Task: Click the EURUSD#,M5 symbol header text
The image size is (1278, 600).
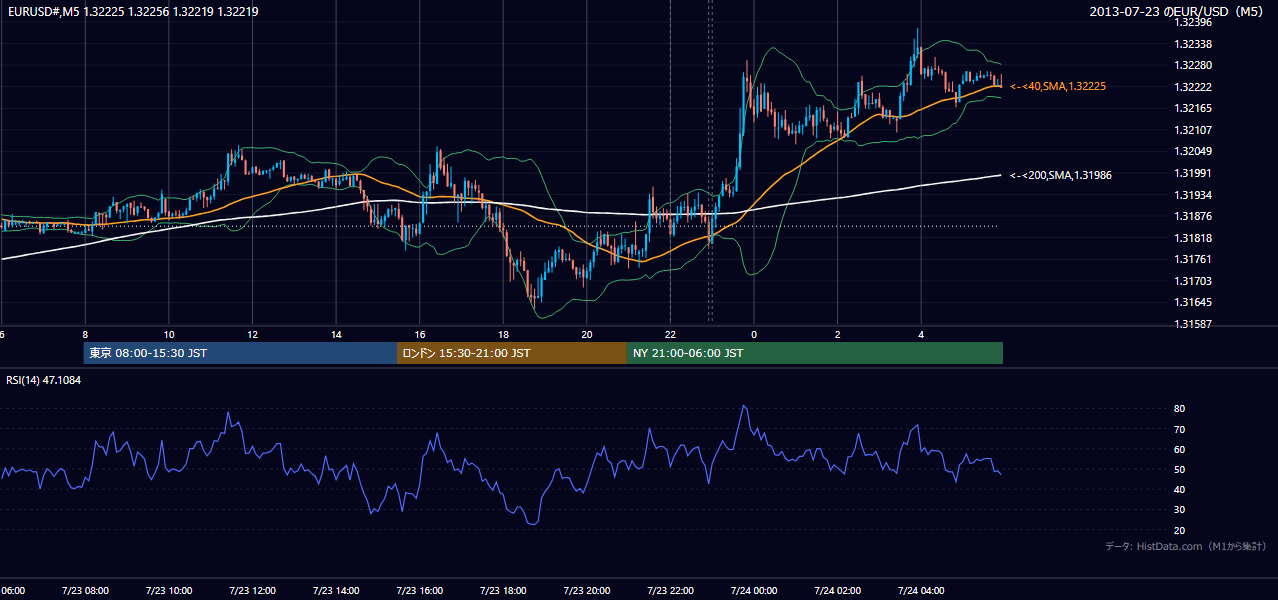Action: pos(132,12)
